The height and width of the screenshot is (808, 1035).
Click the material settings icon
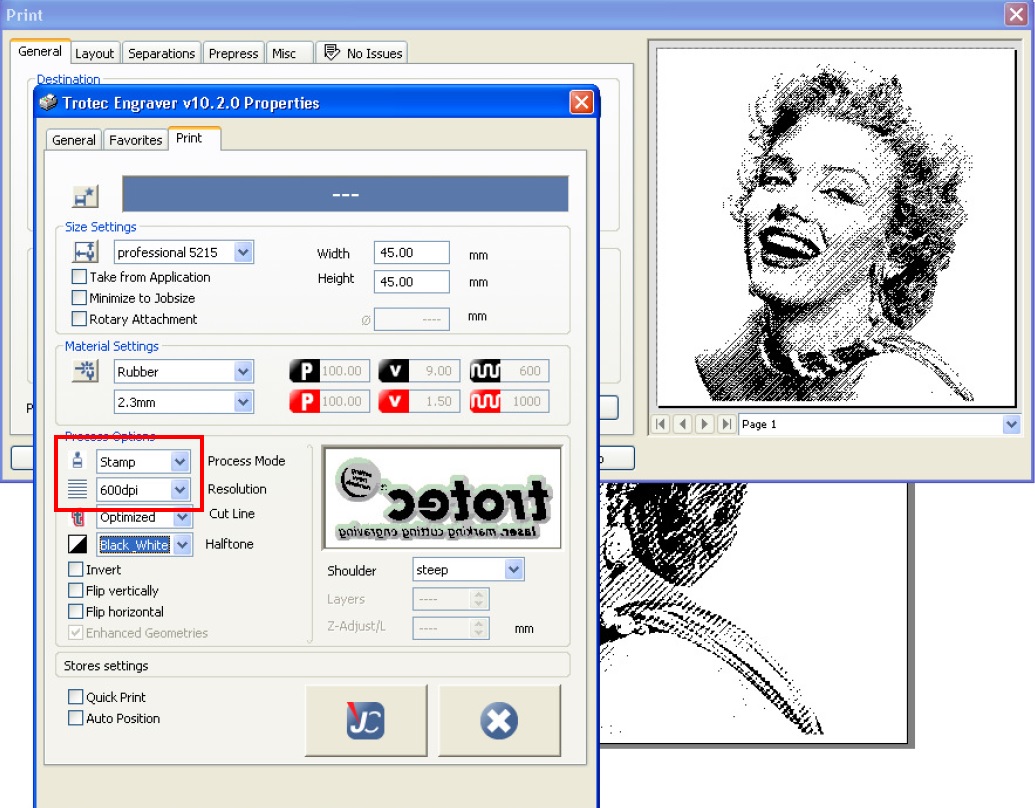(85, 372)
